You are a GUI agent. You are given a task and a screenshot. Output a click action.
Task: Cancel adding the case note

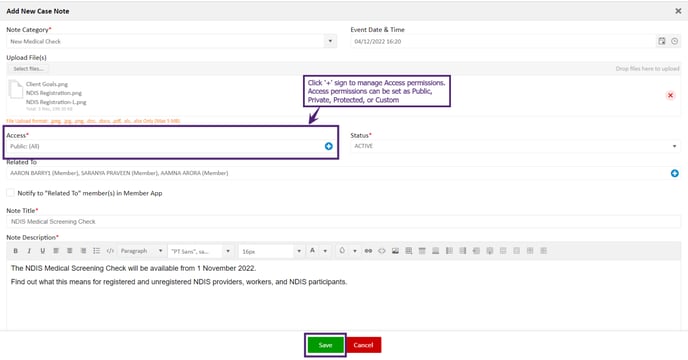363,345
